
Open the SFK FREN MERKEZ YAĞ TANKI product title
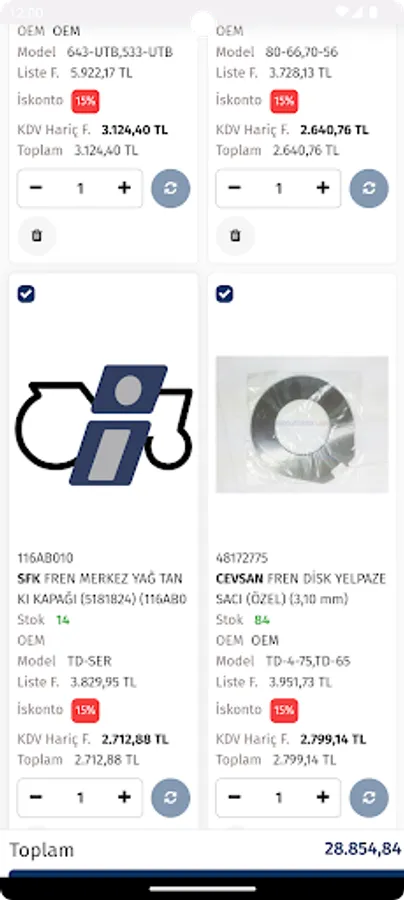(102, 589)
